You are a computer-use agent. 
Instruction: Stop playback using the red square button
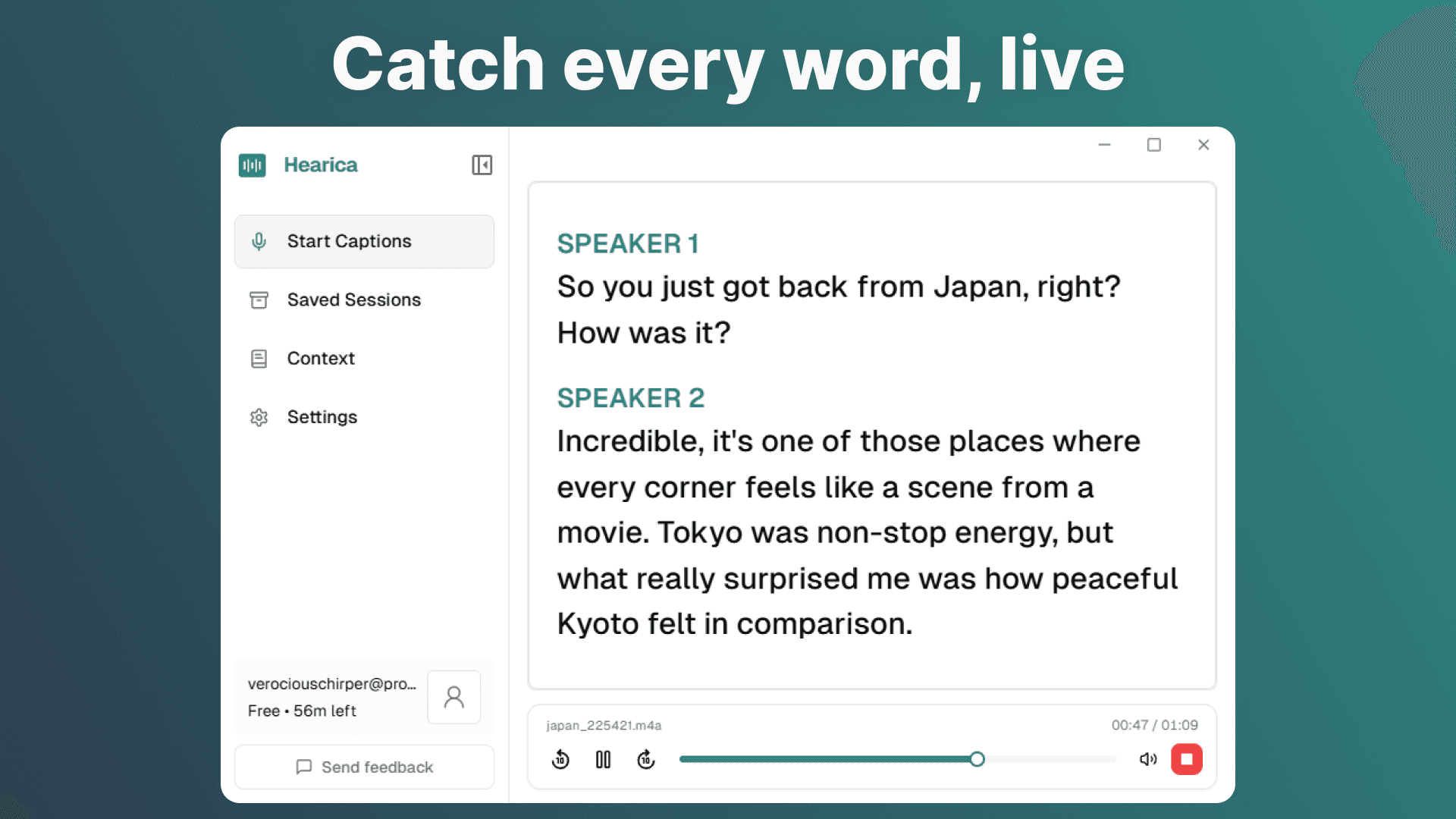[1187, 759]
